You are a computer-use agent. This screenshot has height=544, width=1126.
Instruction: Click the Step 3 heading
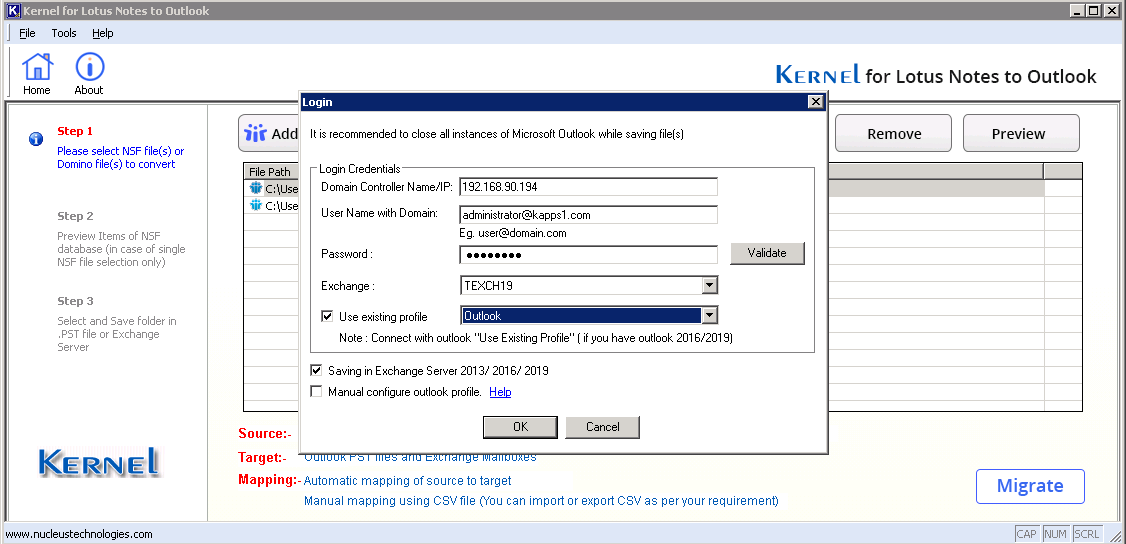pos(75,301)
